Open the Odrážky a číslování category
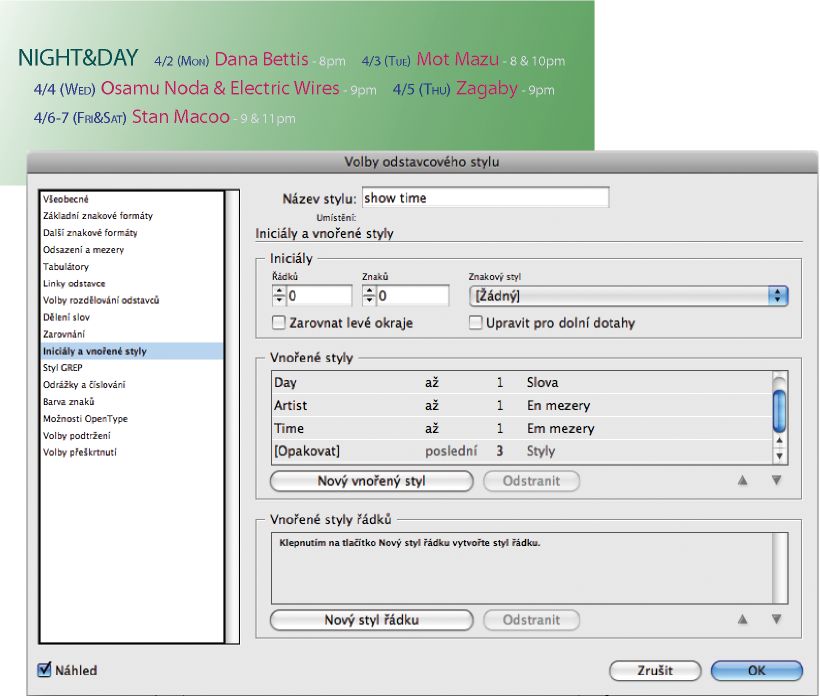Screen dimensions: 820x698 (84, 385)
